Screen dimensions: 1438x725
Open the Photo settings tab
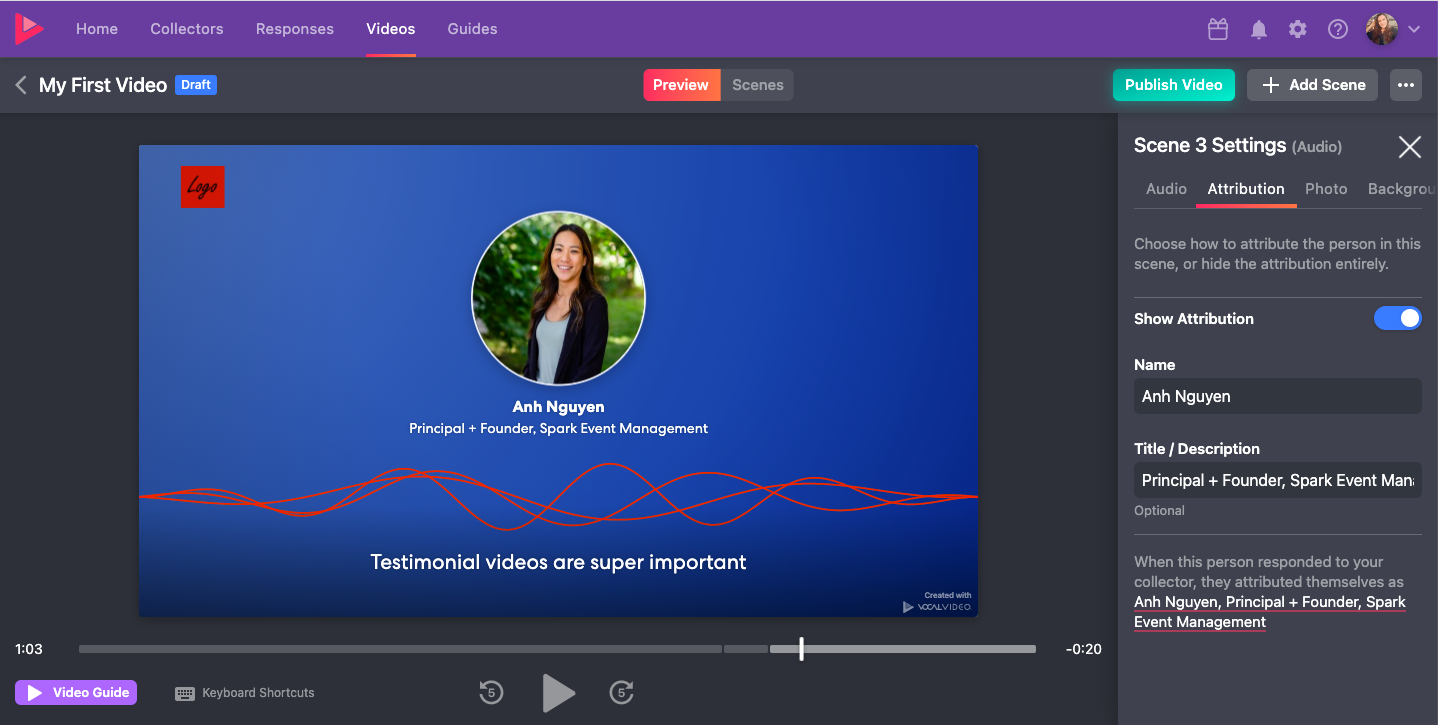[1326, 188]
